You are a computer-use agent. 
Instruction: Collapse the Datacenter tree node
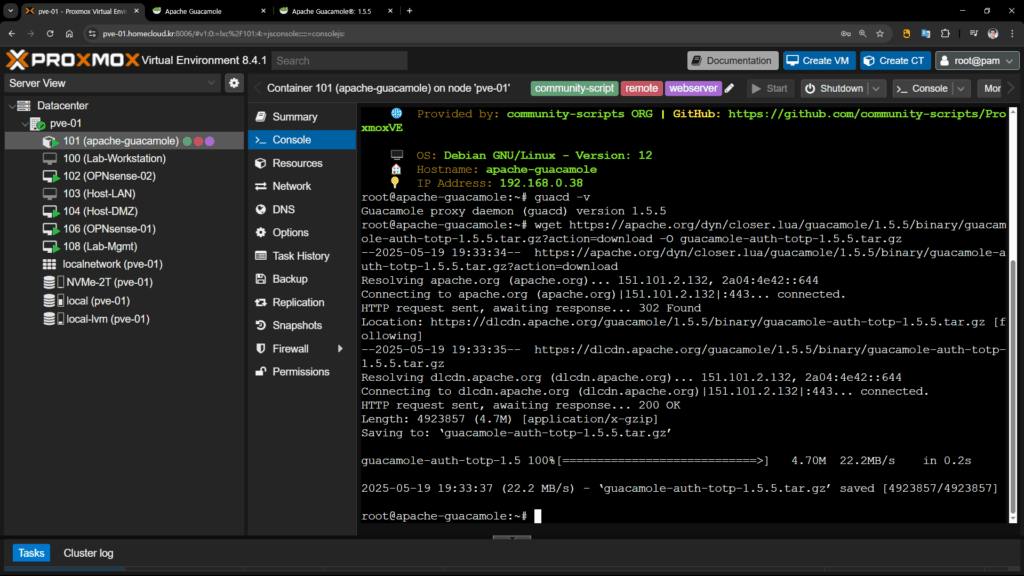click(10, 106)
